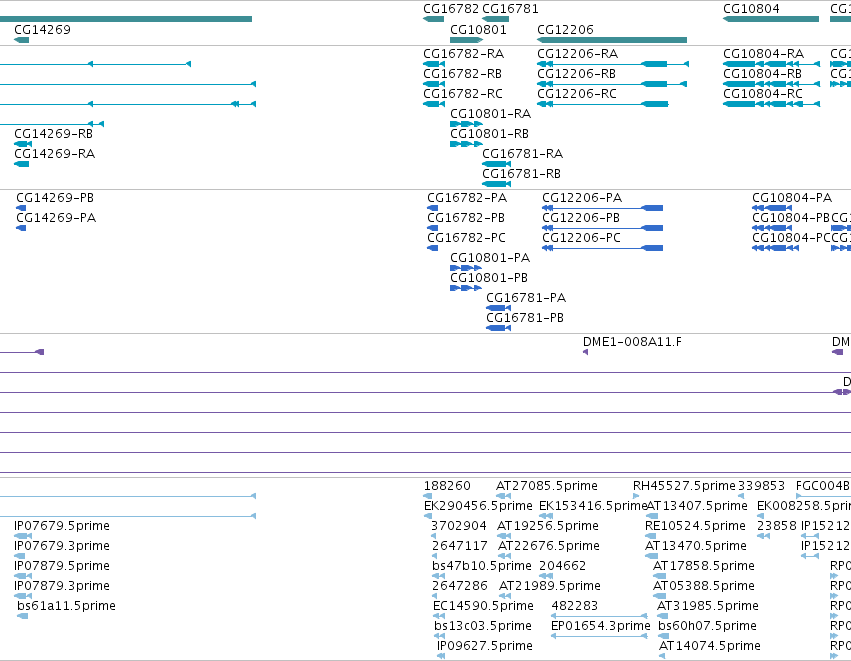
Task: Select transcript CG16782-RC
Action: (x=463, y=94)
